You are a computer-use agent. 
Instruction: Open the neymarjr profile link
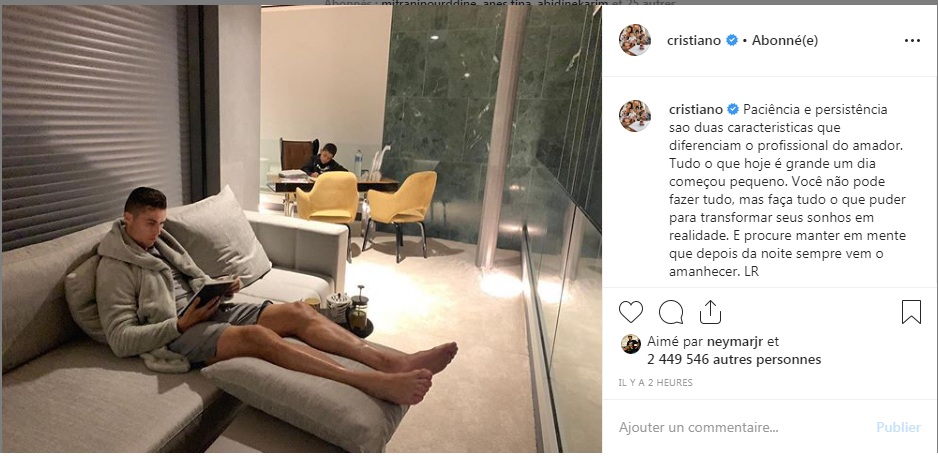coord(734,342)
